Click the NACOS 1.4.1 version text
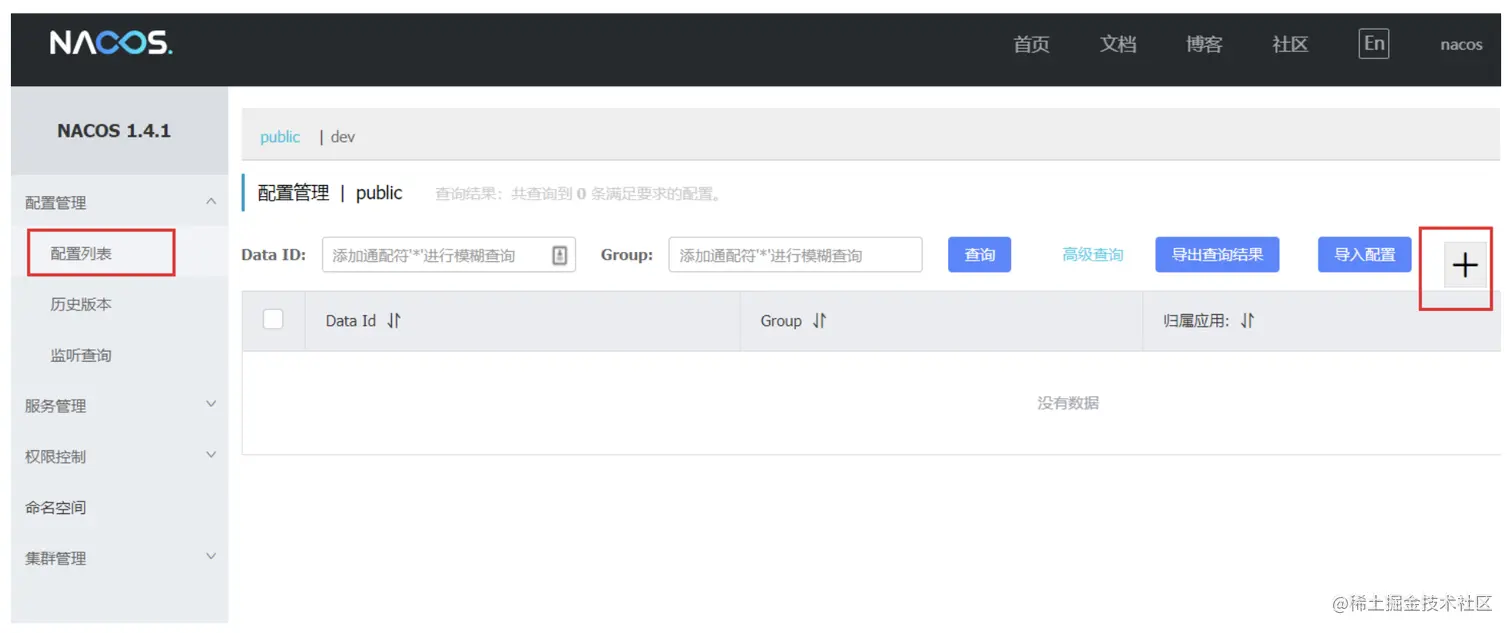 pyautogui.click(x=114, y=131)
